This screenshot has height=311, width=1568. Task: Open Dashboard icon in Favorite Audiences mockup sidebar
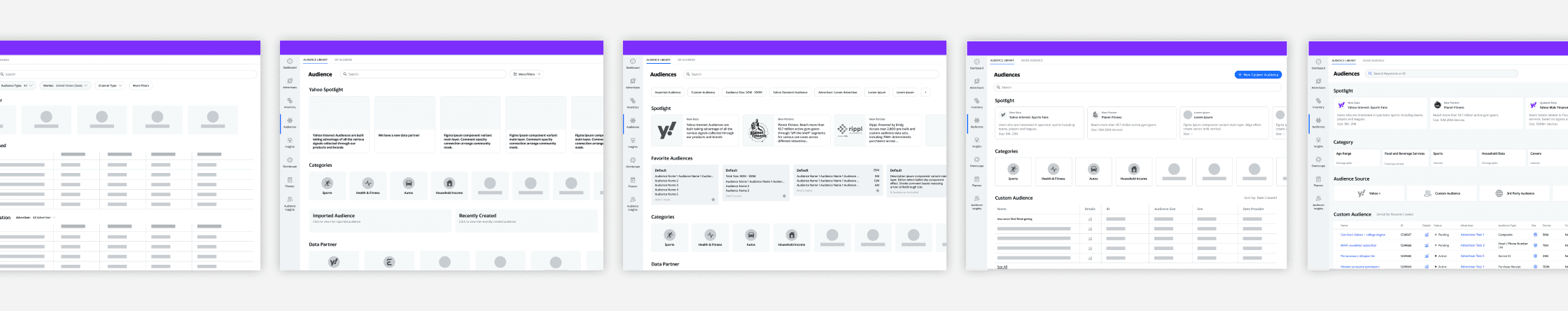point(633,62)
